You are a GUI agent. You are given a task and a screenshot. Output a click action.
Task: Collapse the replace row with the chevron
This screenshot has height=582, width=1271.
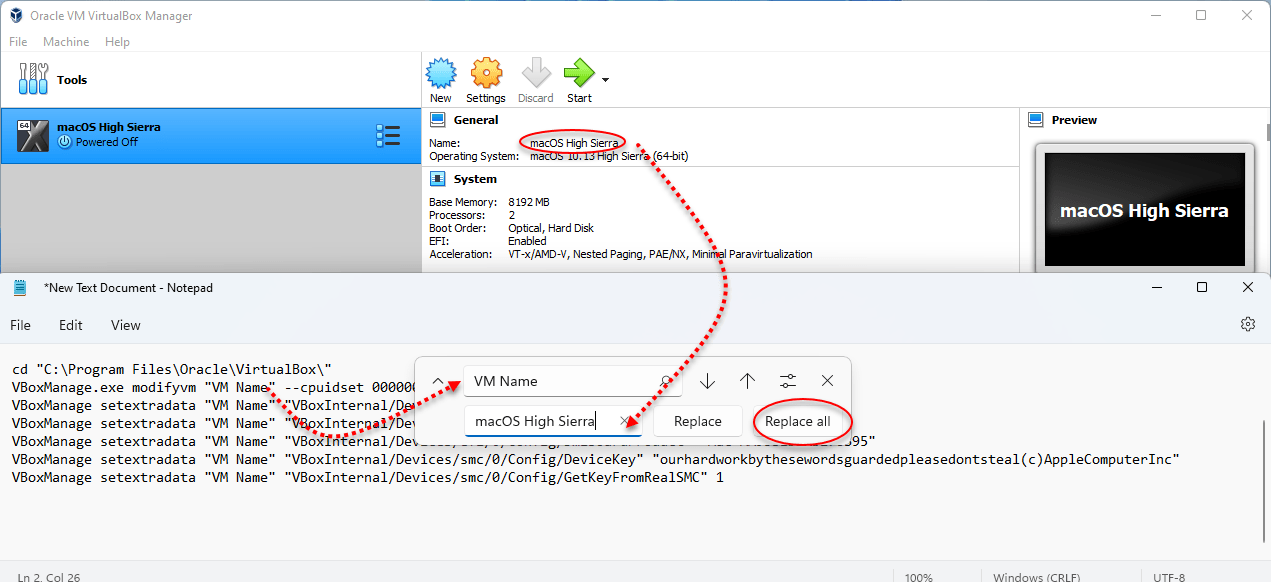coord(438,381)
